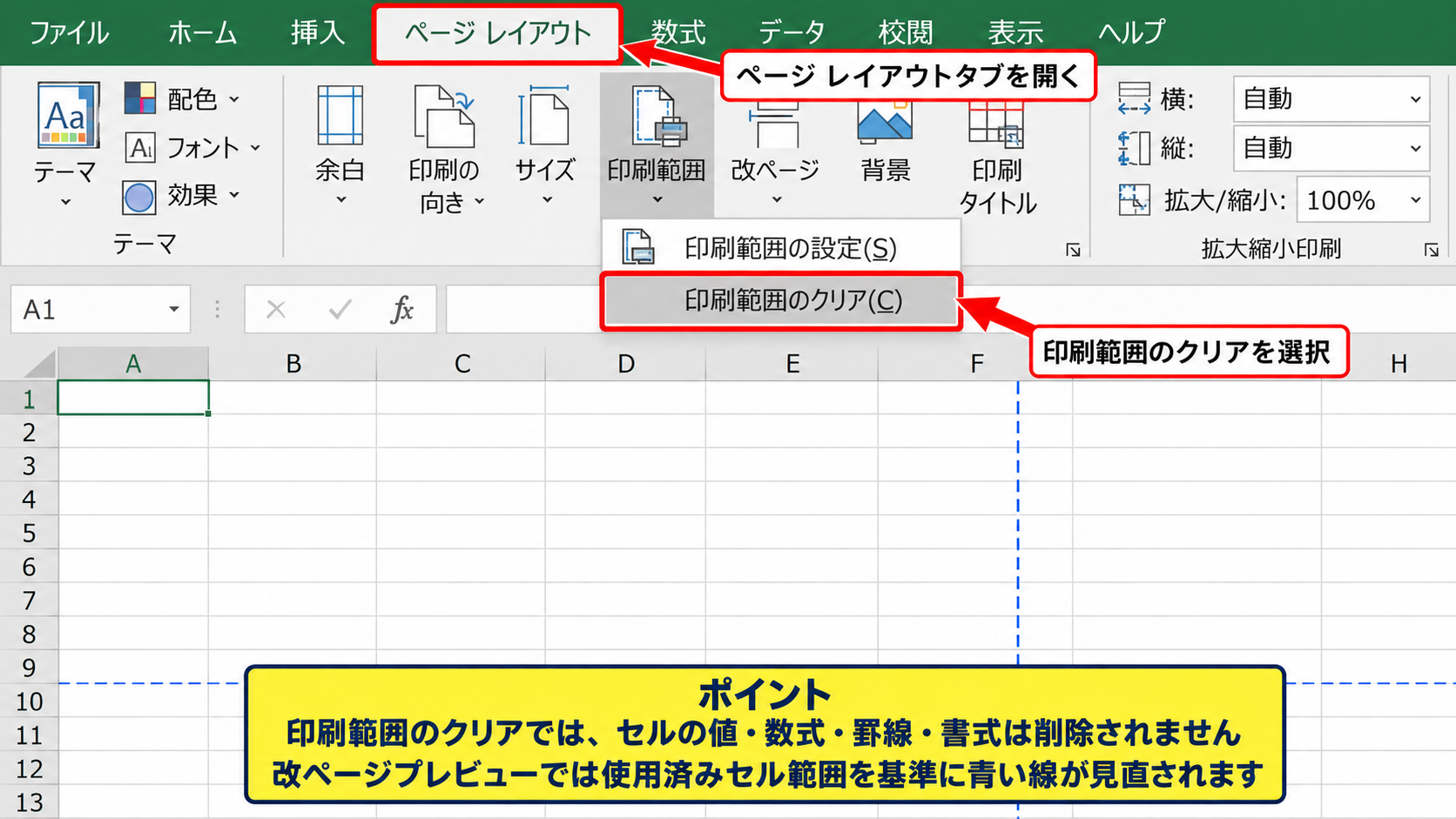This screenshot has width=1456, height=819.
Task: Switch to the 表示 tab
Action: 1015,33
